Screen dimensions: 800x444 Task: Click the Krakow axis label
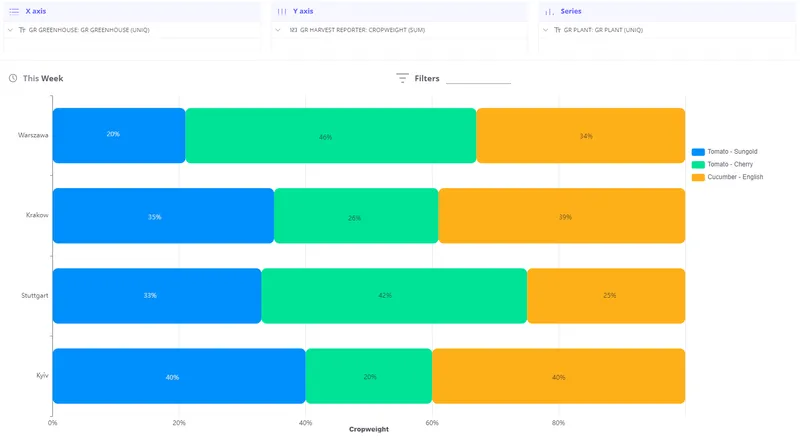pyautogui.click(x=37, y=215)
